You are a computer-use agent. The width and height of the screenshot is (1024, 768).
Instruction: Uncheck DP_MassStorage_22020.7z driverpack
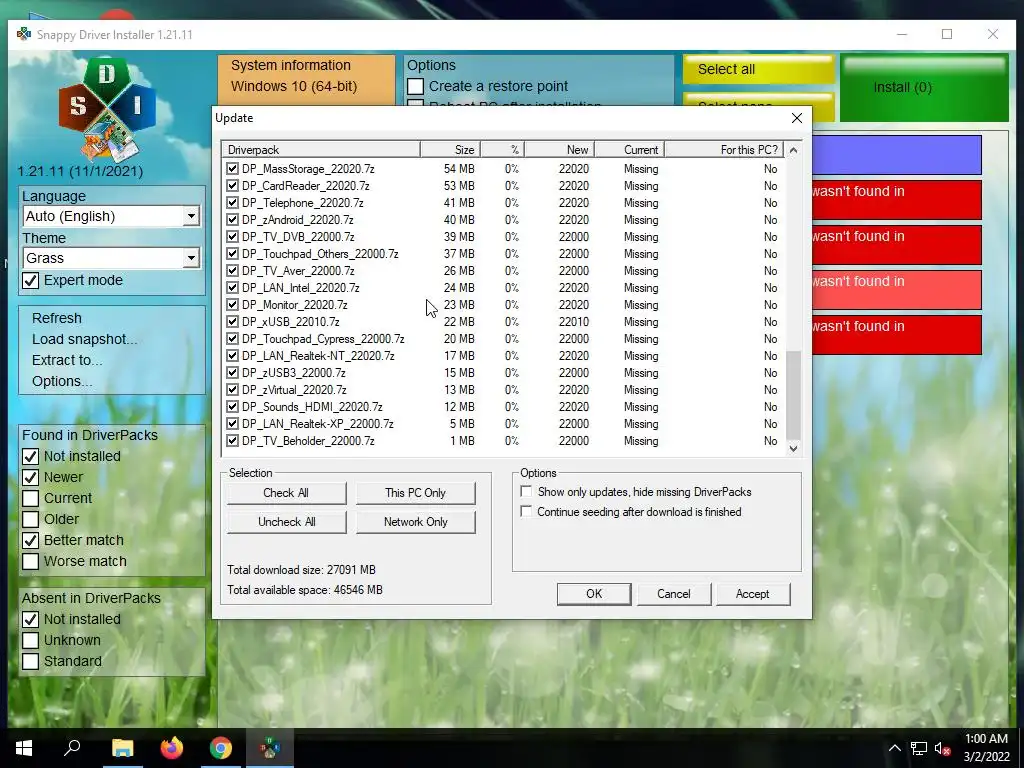[232, 168]
